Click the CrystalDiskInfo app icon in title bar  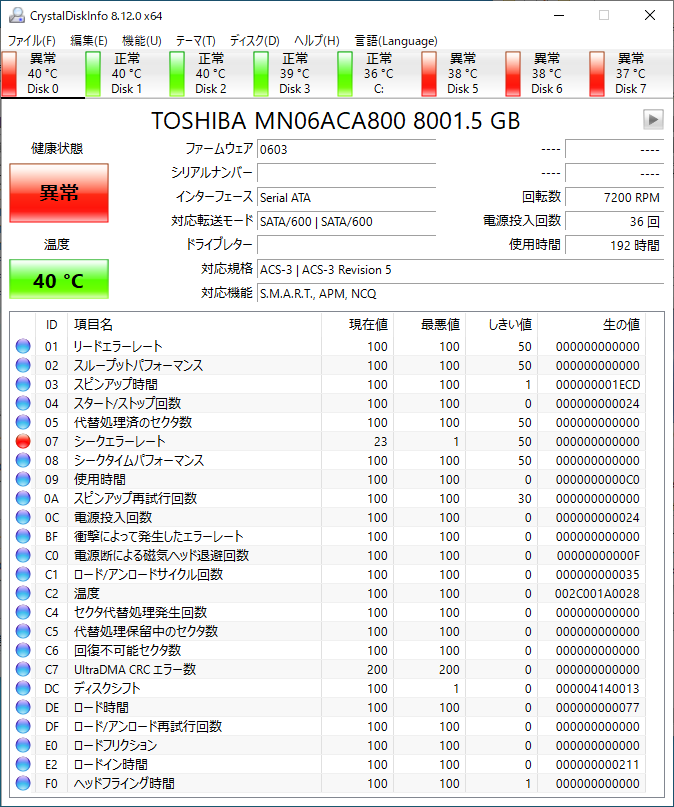16,15
